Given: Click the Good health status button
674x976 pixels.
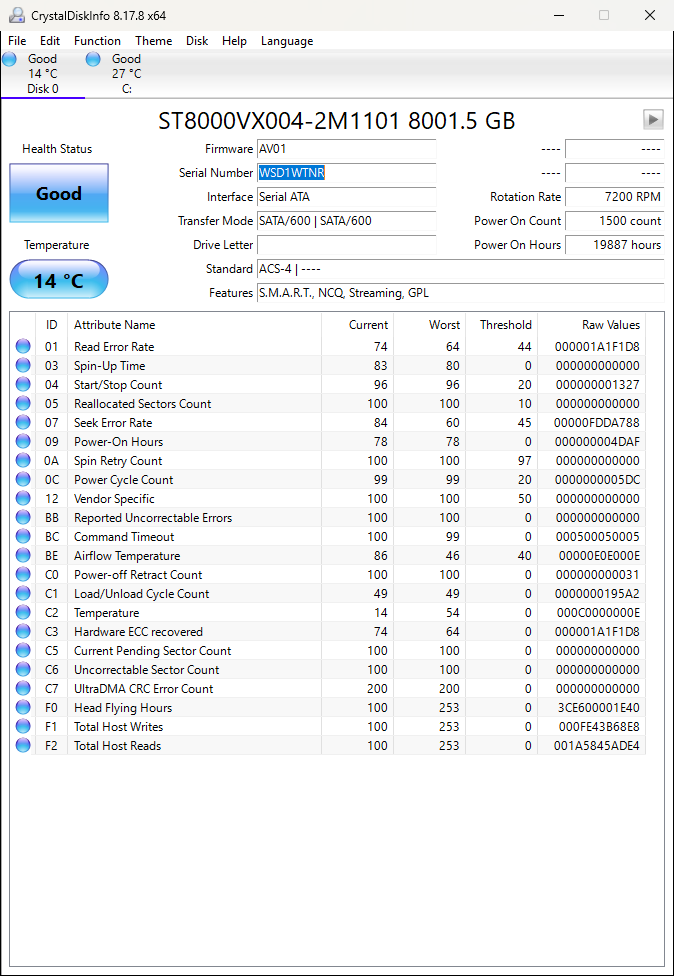Looking at the screenshot, I should click(59, 193).
